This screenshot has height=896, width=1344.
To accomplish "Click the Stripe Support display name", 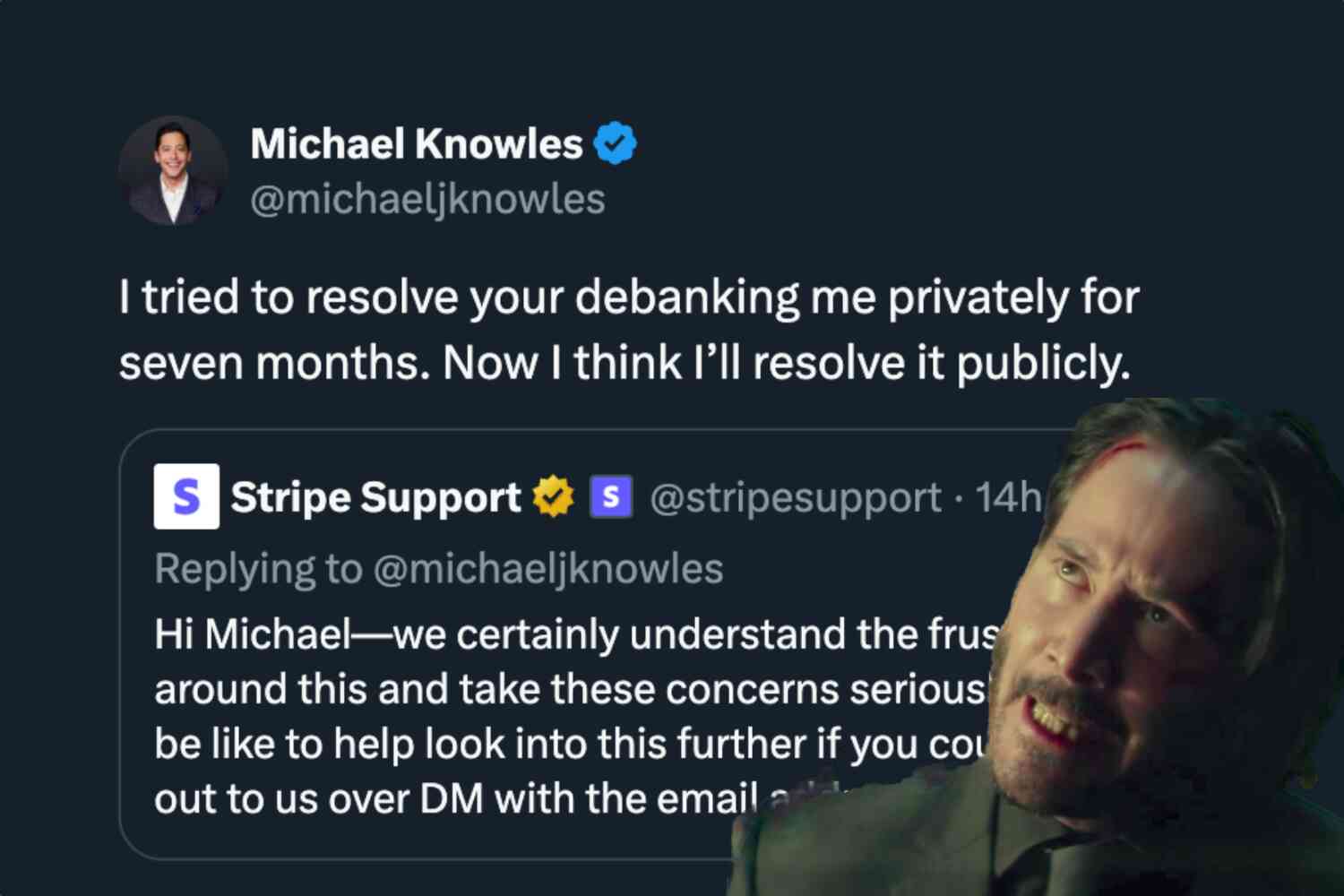I will tap(375, 497).
